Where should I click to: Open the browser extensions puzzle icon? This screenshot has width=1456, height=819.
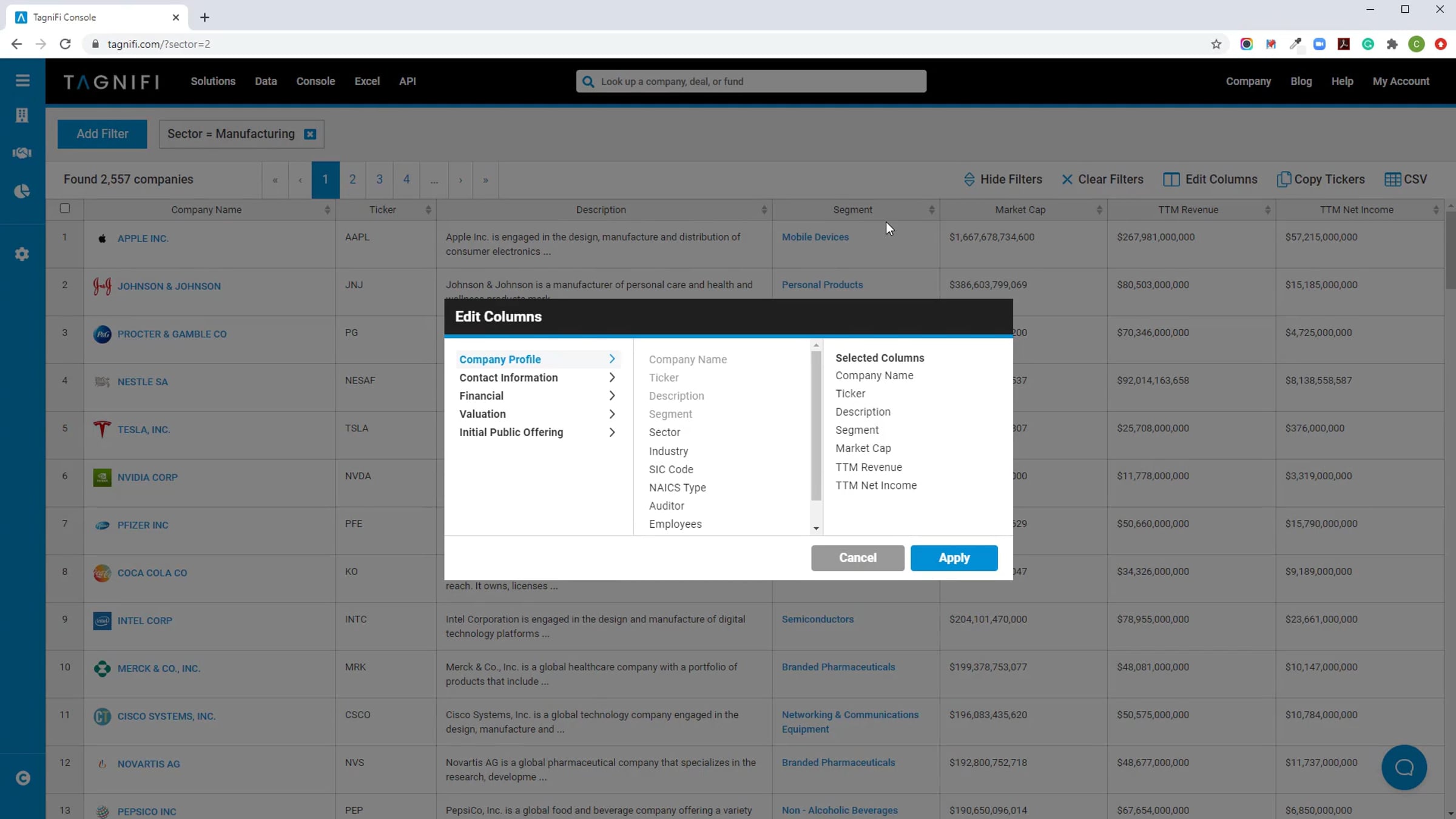[1392, 44]
